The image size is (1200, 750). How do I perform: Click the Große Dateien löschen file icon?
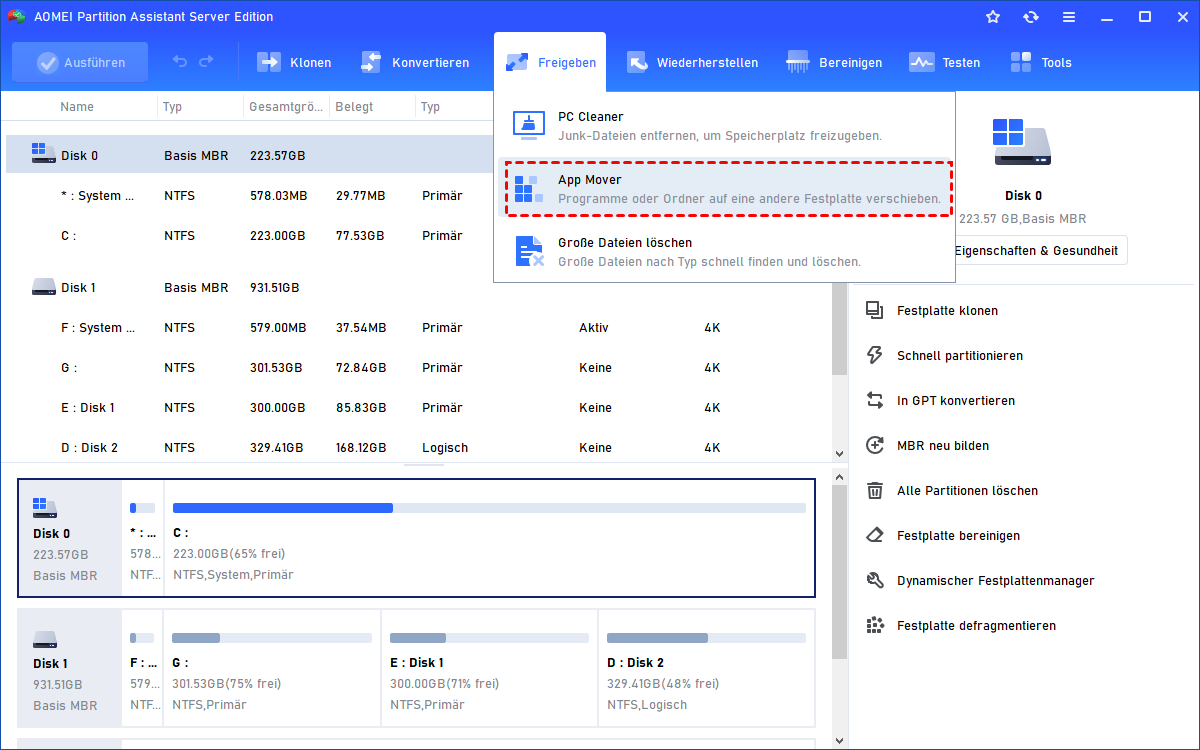point(529,251)
